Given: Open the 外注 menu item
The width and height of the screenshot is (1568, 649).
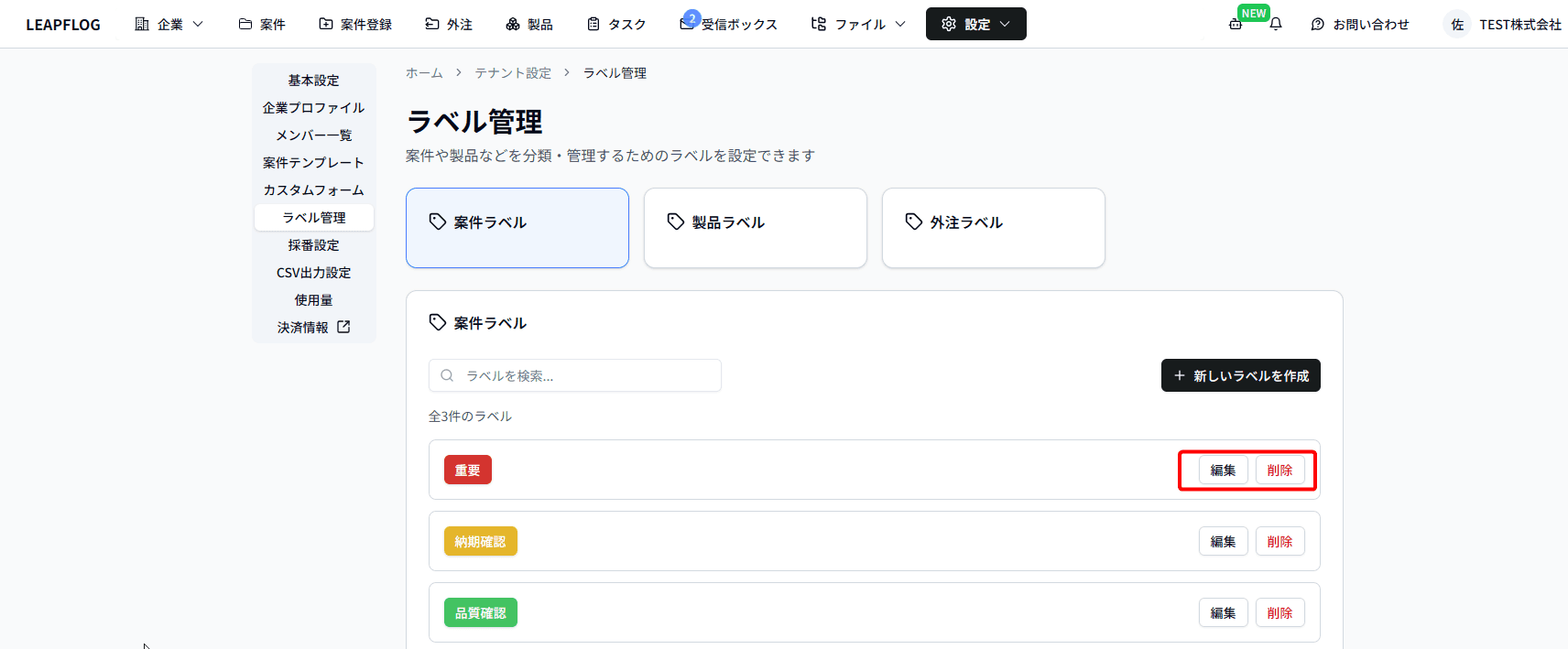Looking at the screenshot, I should click(x=449, y=24).
